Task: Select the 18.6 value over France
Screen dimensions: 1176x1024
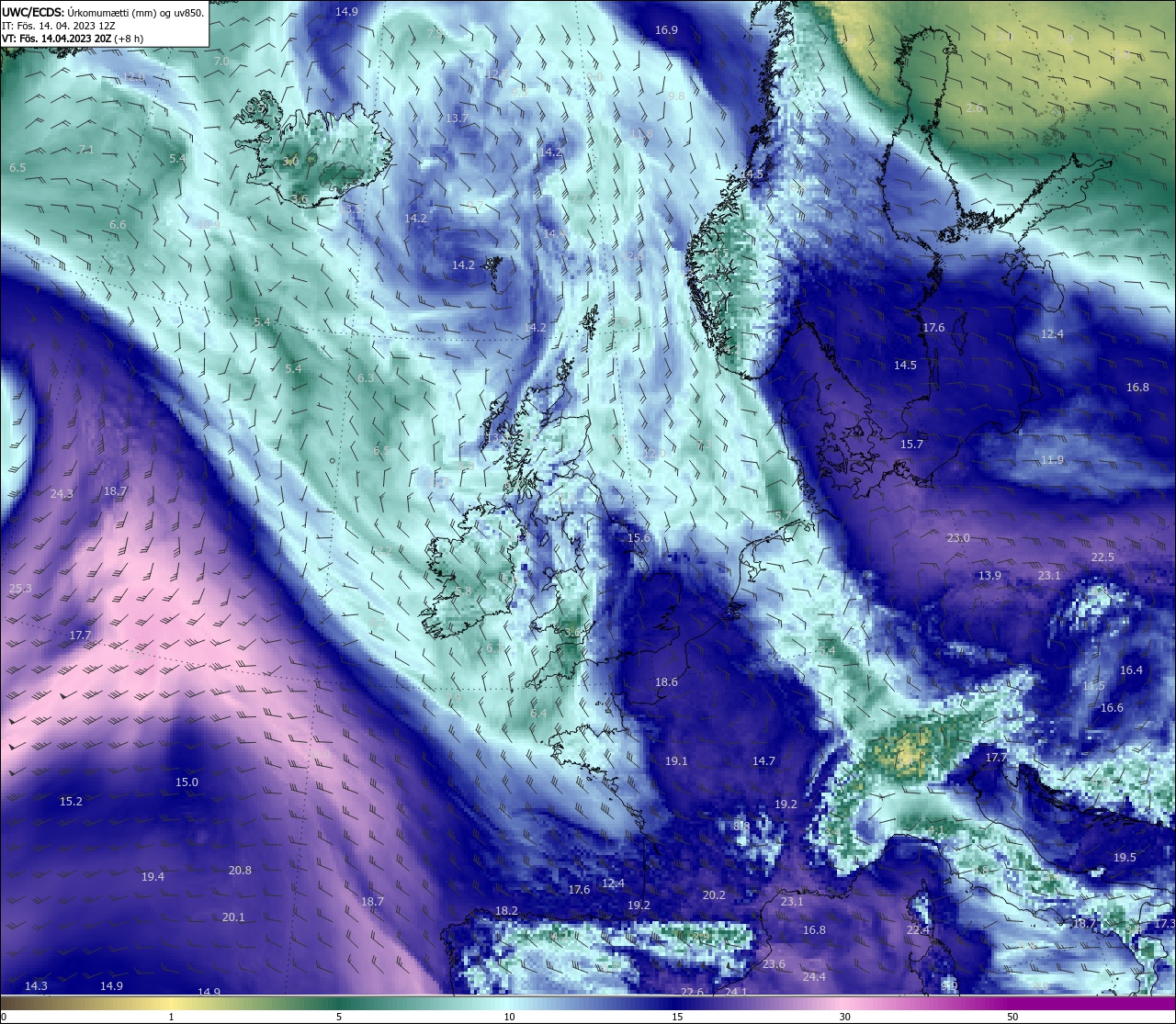Action: point(666,682)
